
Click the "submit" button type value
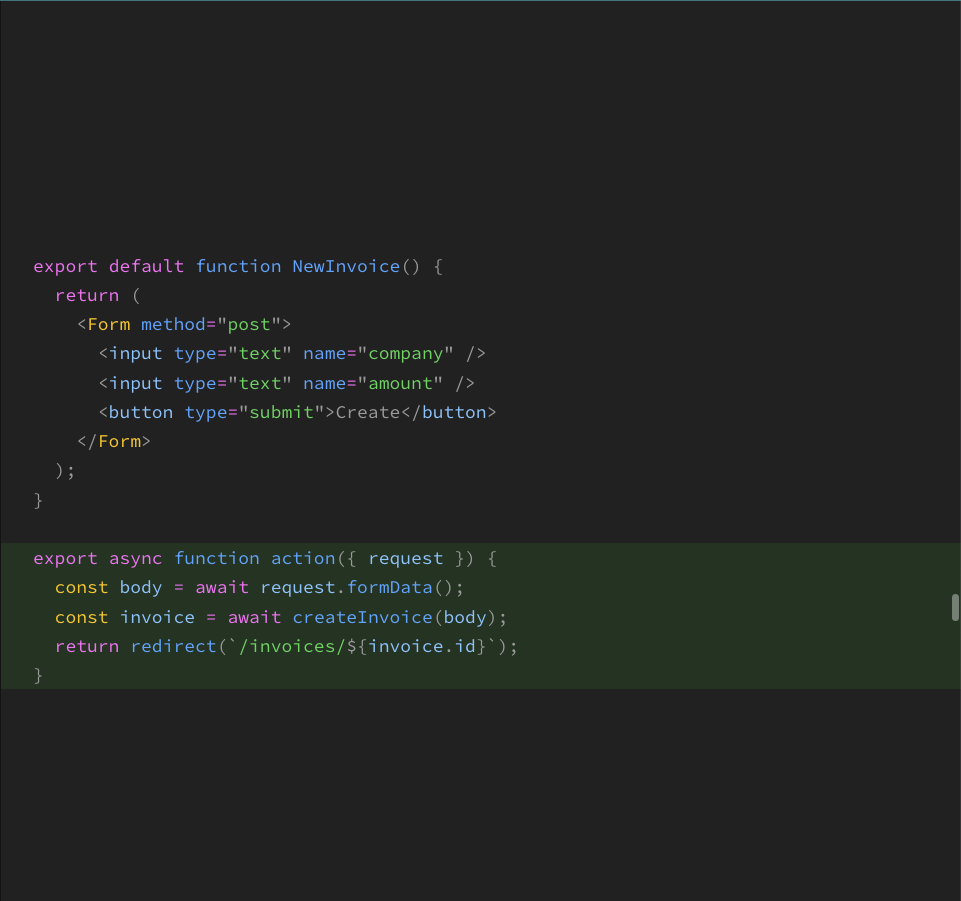click(x=281, y=412)
